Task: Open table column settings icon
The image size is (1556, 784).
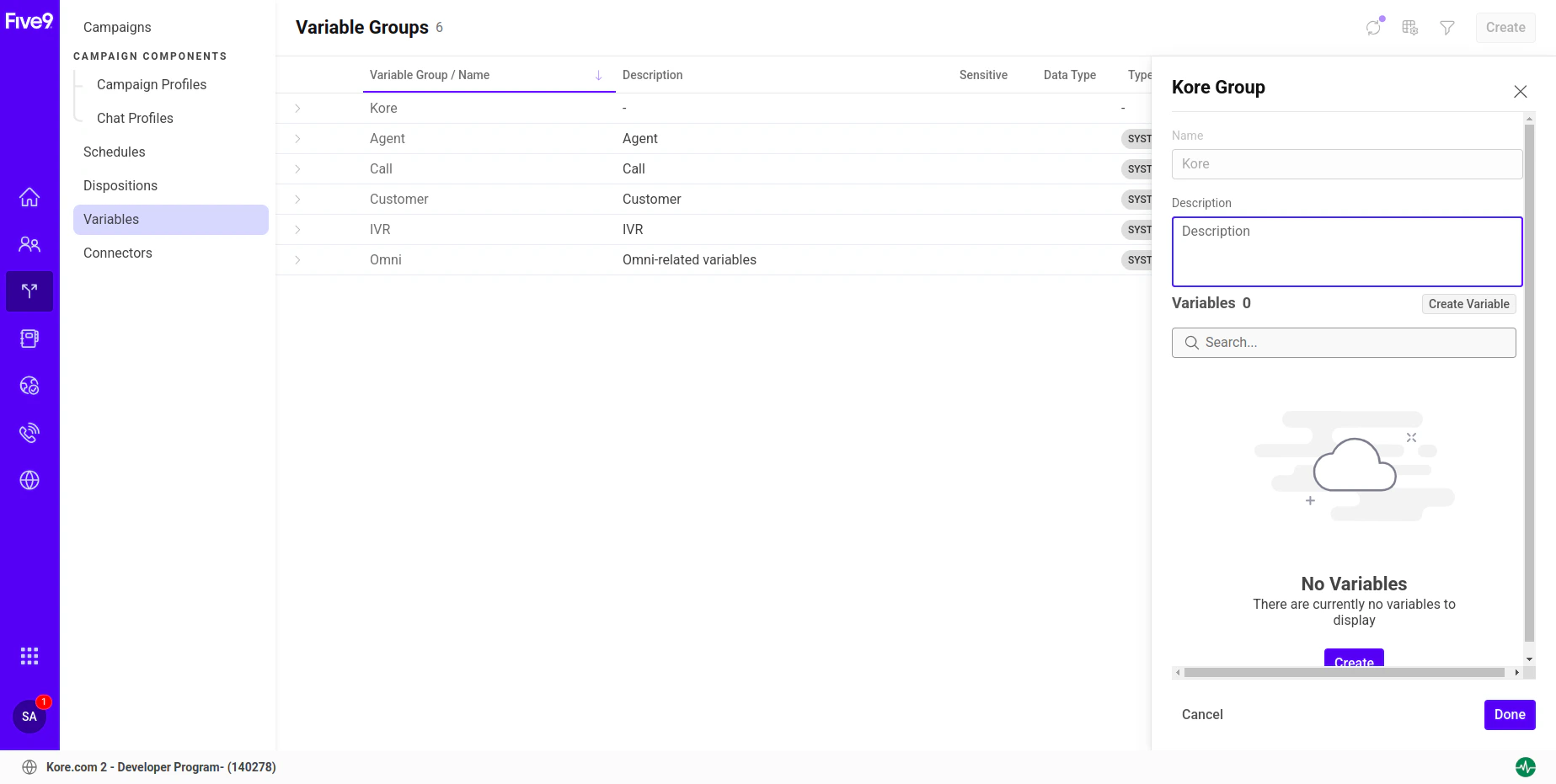Action: point(1410,28)
